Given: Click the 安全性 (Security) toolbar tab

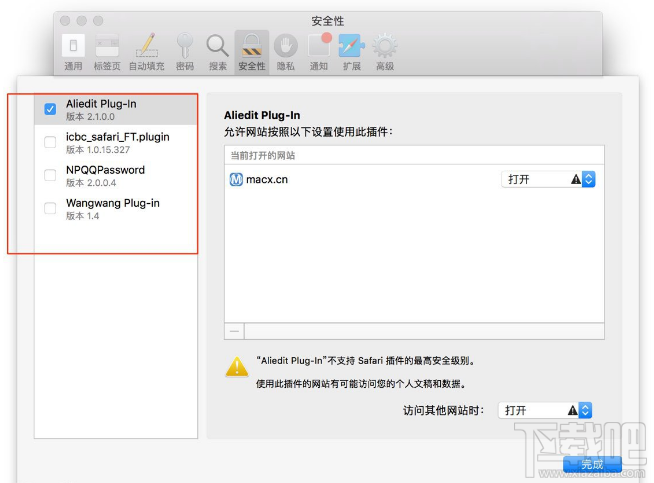Looking at the screenshot, I should pyautogui.click(x=251, y=50).
